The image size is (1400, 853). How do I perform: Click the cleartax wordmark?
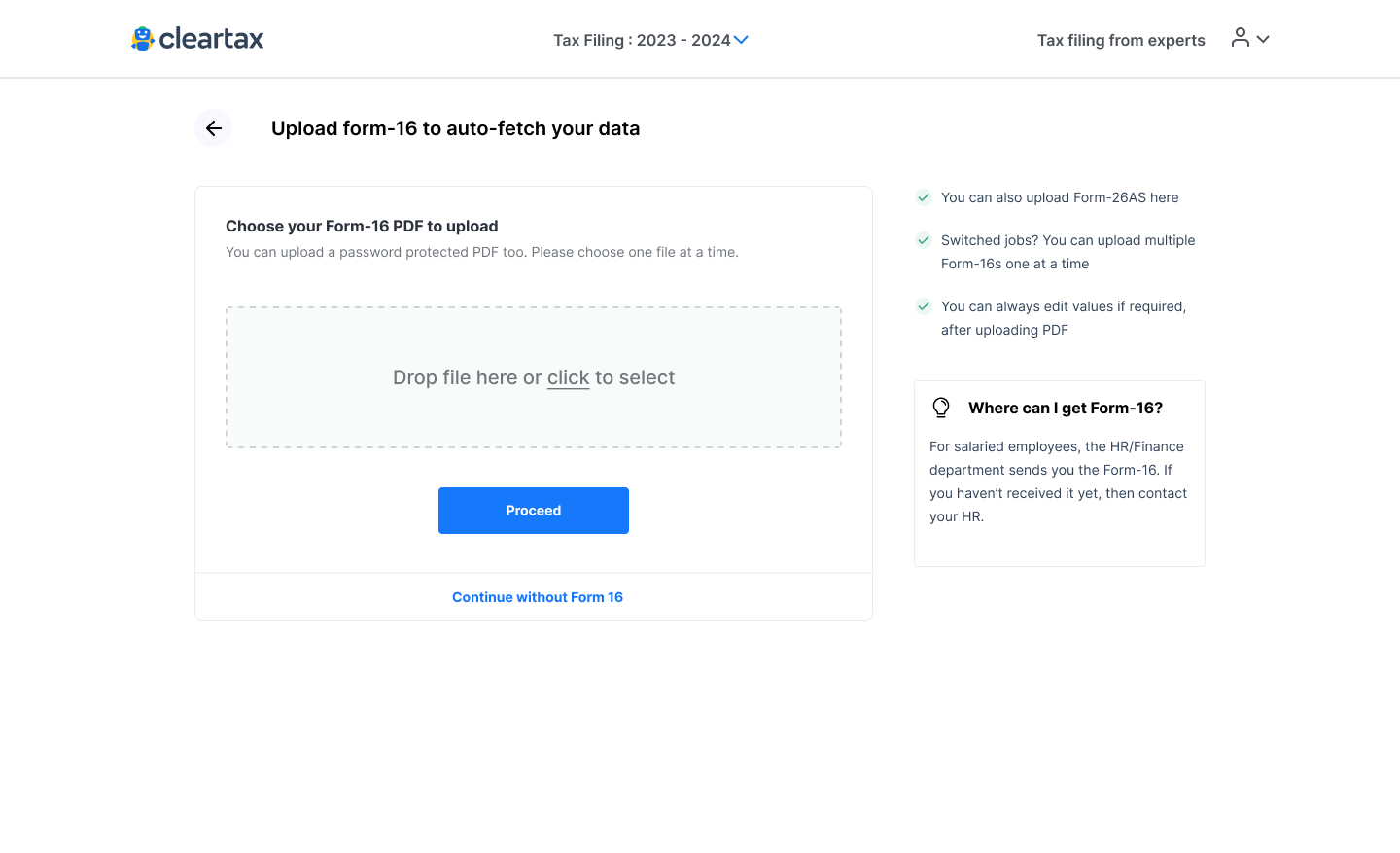pyautogui.click(x=211, y=39)
